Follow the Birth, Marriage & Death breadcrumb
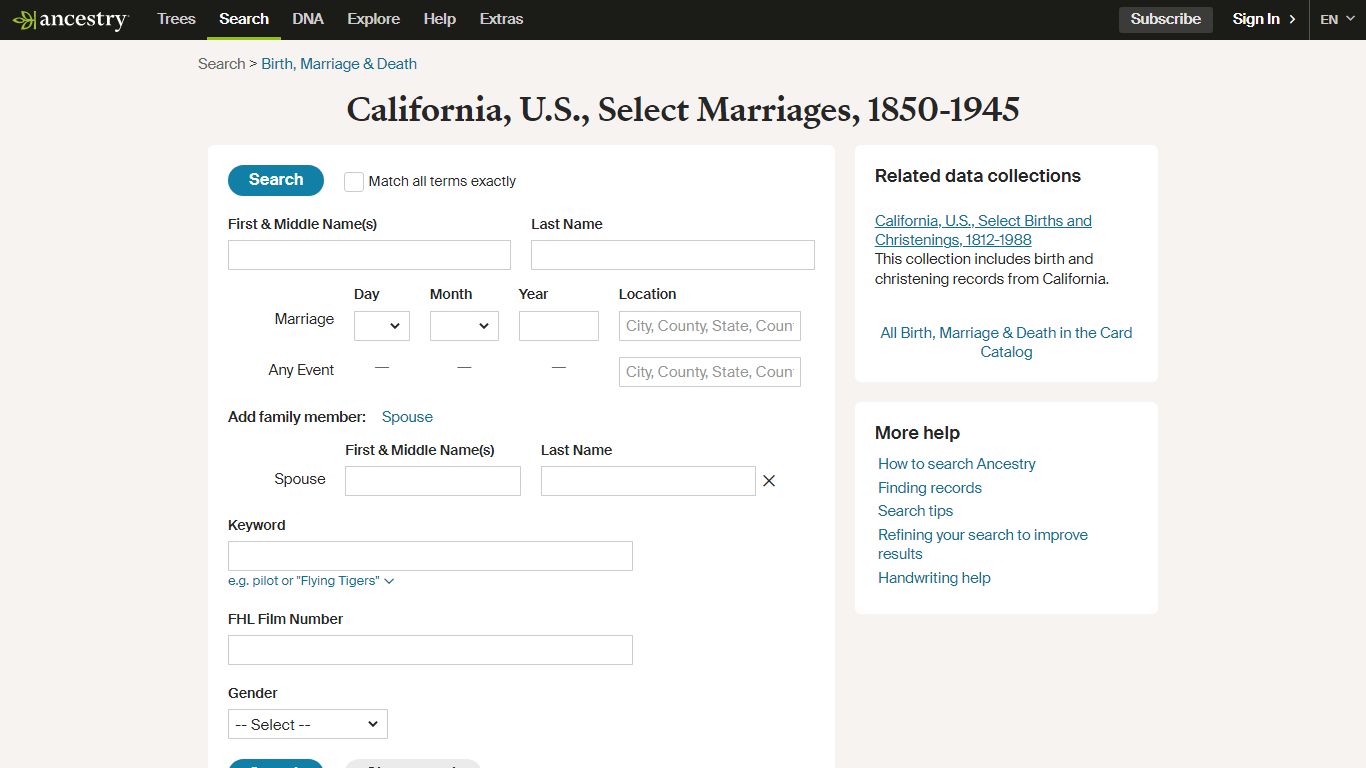1366x768 pixels. coord(339,64)
